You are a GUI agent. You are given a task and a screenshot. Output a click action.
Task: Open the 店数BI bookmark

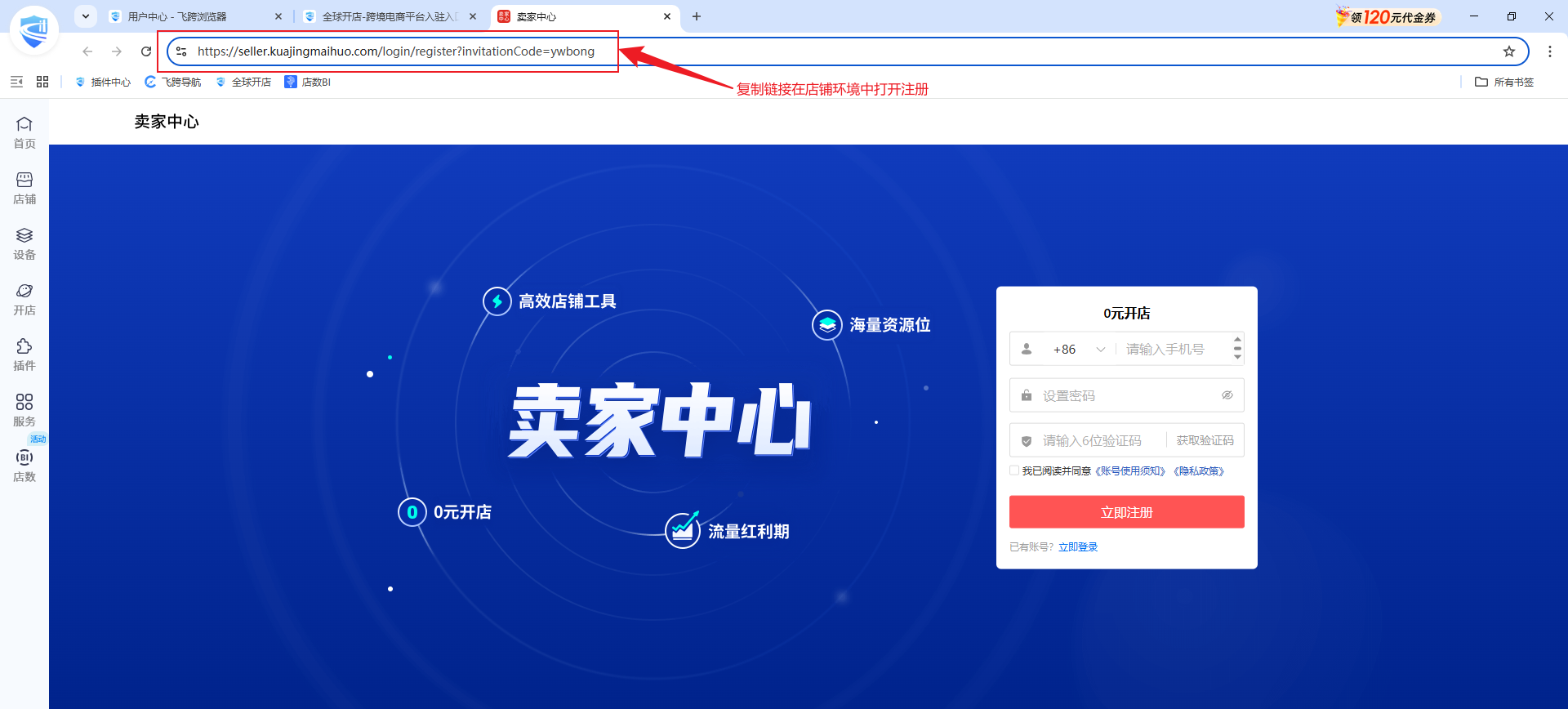[x=308, y=82]
